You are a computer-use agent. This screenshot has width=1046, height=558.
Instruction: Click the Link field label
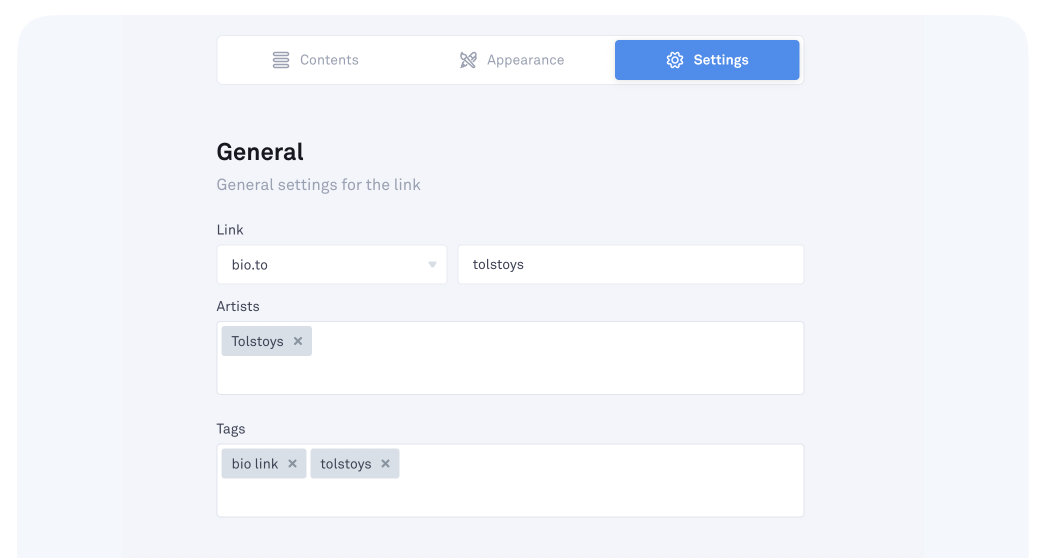pyautogui.click(x=230, y=230)
